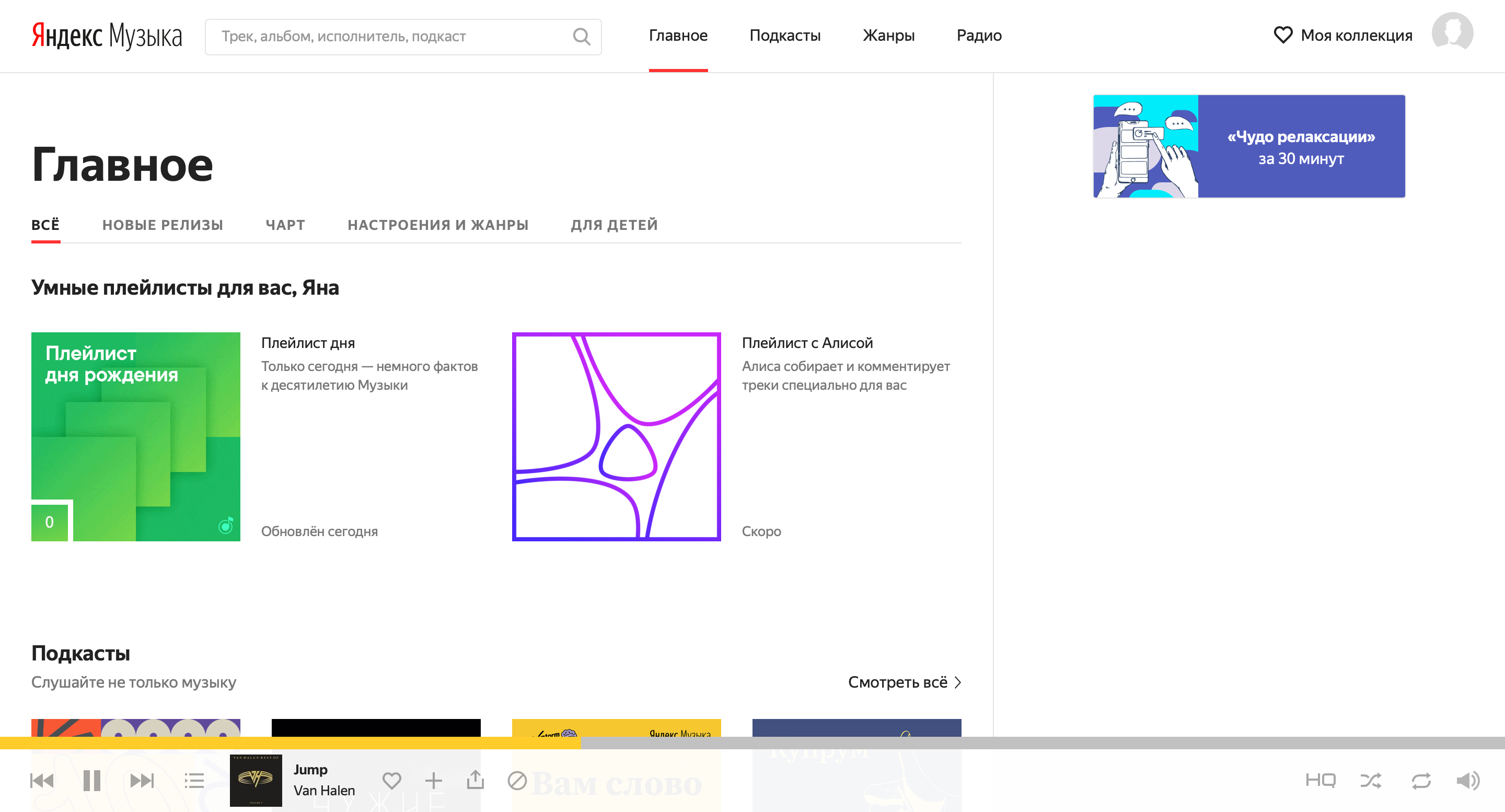Screen dimensions: 1505x812
Task: Open the user profile avatar
Action: coord(1452,33)
